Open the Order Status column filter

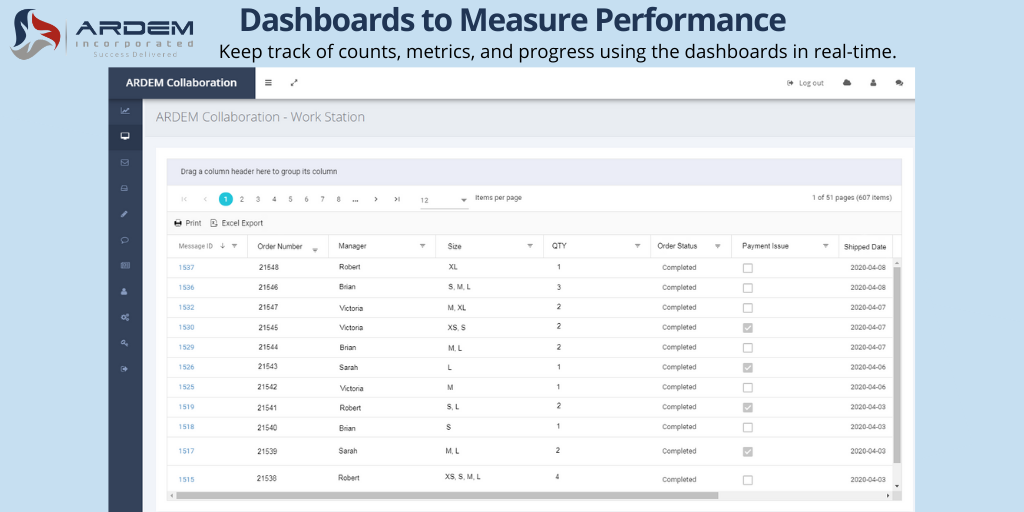(717, 246)
